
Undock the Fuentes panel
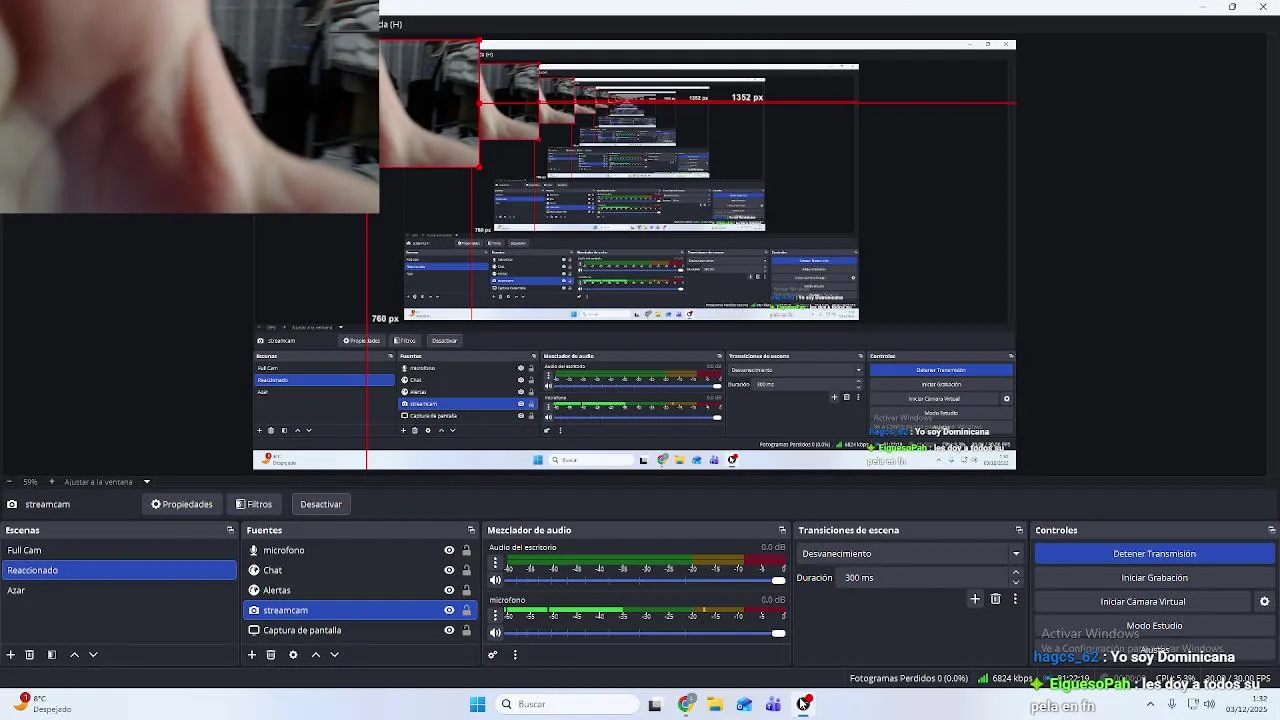coord(471,530)
